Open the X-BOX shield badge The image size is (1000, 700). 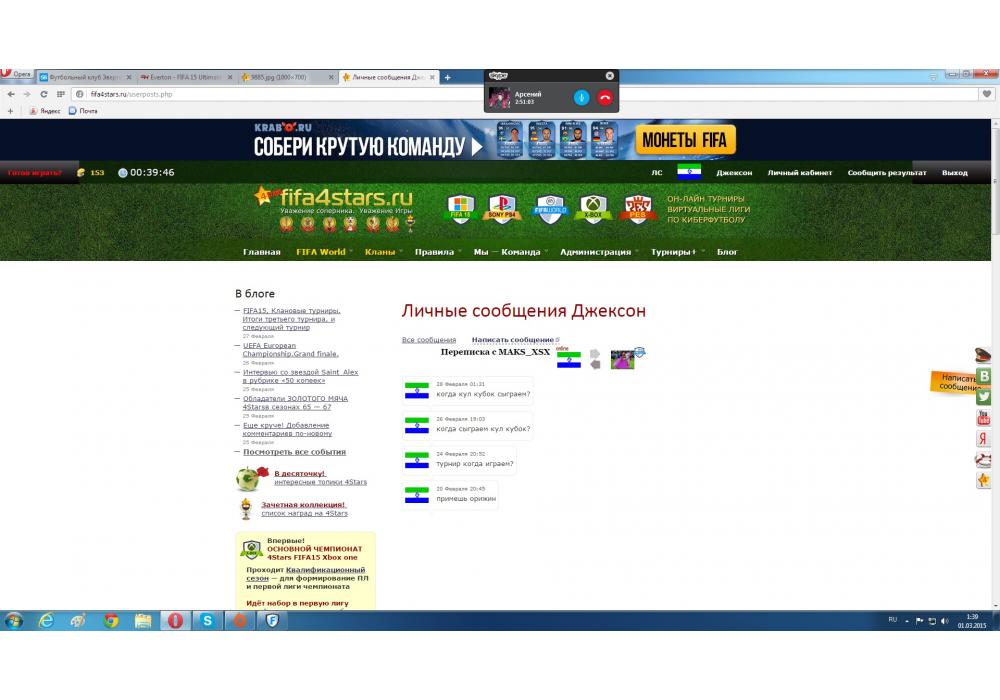point(593,209)
